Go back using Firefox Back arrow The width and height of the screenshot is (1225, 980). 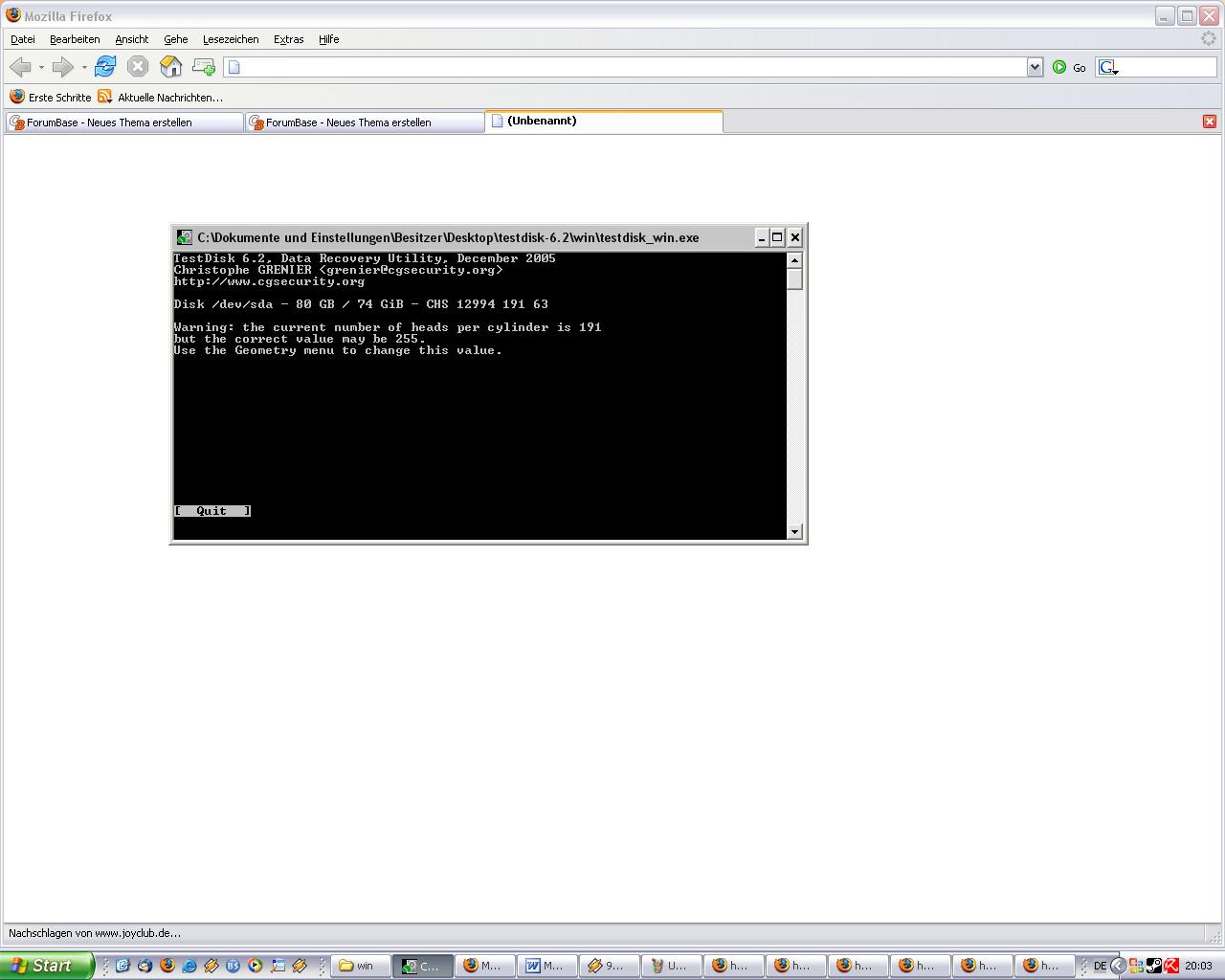20,67
